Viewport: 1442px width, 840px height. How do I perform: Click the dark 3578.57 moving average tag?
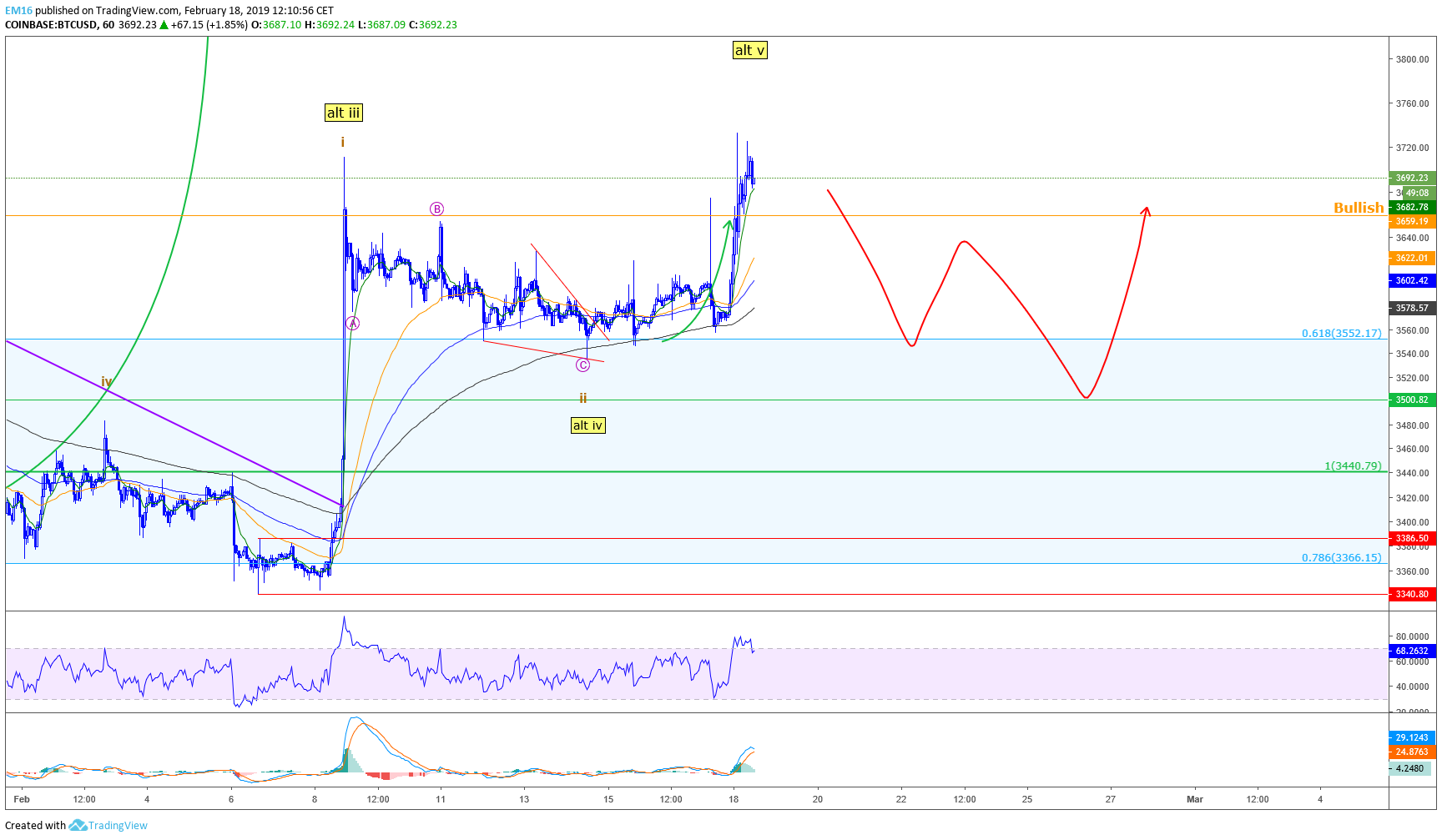pyautogui.click(x=1412, y=308)
